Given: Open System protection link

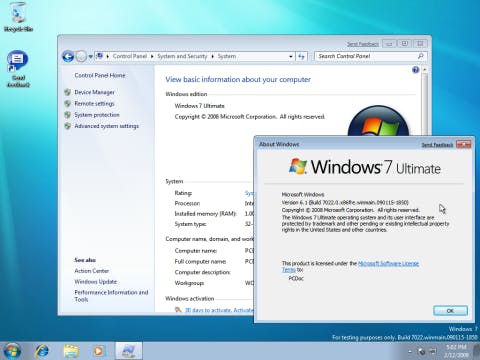Looking at the screenshot, I should [97, 115].
